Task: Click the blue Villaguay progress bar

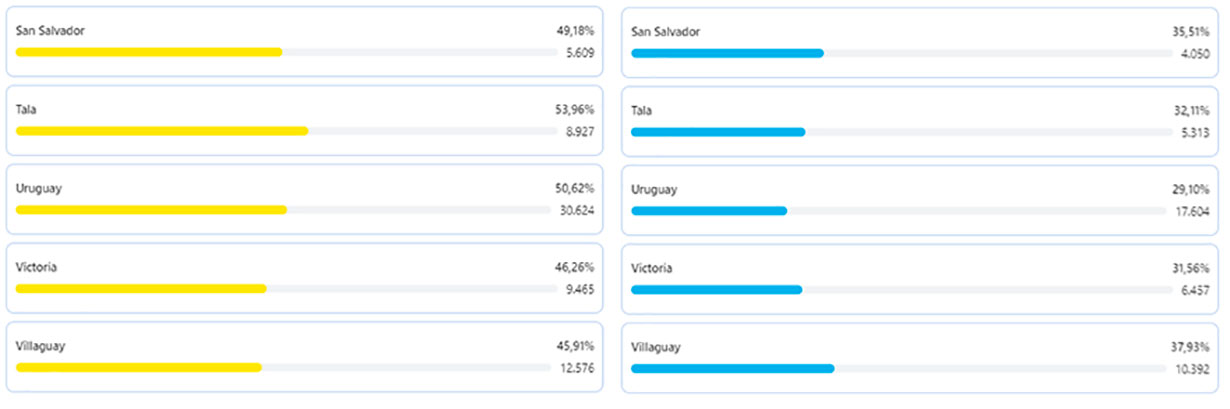Action: click(x=732, y=368)
